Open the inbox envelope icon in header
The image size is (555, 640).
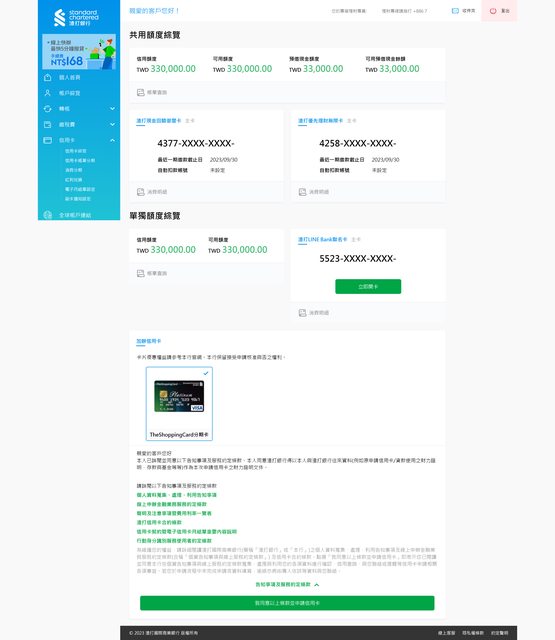point(455,11)
